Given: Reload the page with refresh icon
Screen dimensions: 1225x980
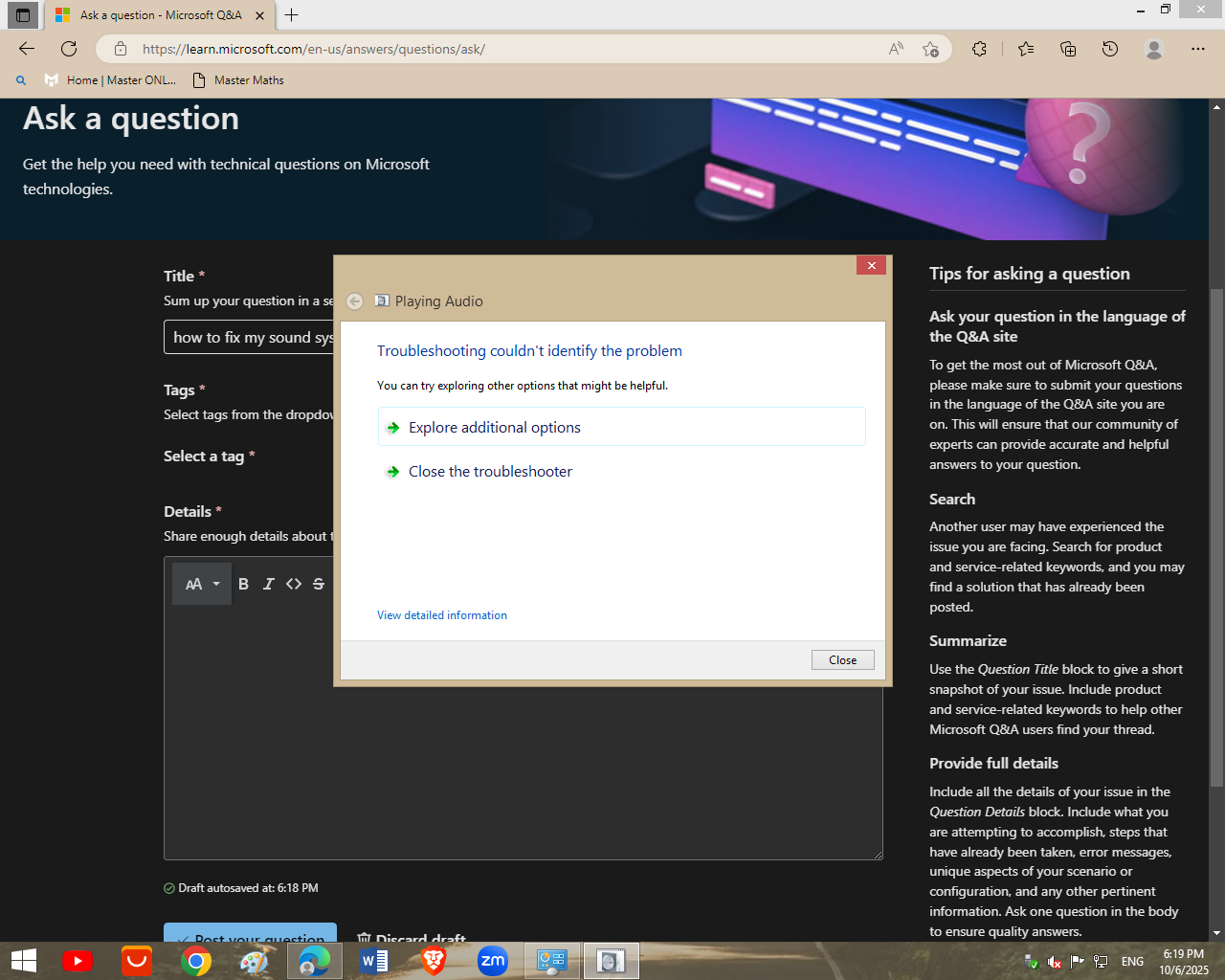Looking at the screenshot, I should click(x=69, y=49).
